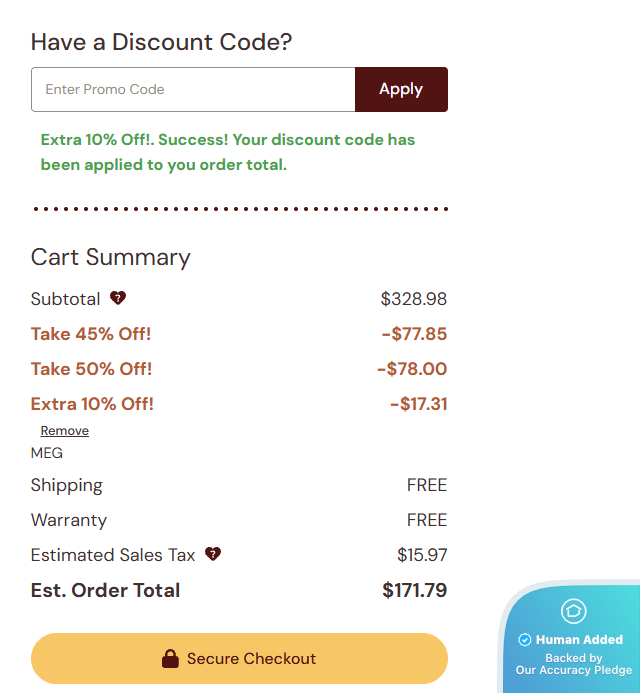Click the green discount success message
The height and width of the screenshot is (693, 640).
point(228,152)
